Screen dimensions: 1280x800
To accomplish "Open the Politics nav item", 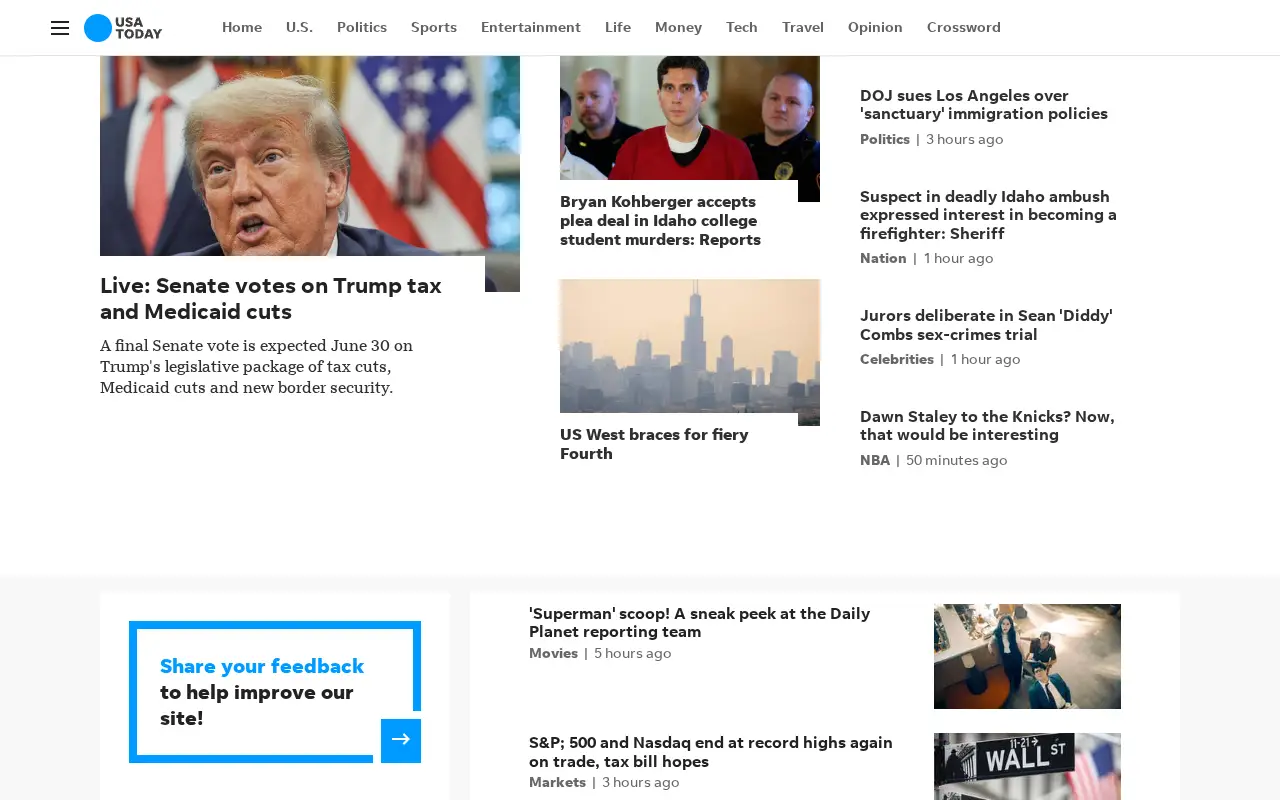I will coord(362,27).
